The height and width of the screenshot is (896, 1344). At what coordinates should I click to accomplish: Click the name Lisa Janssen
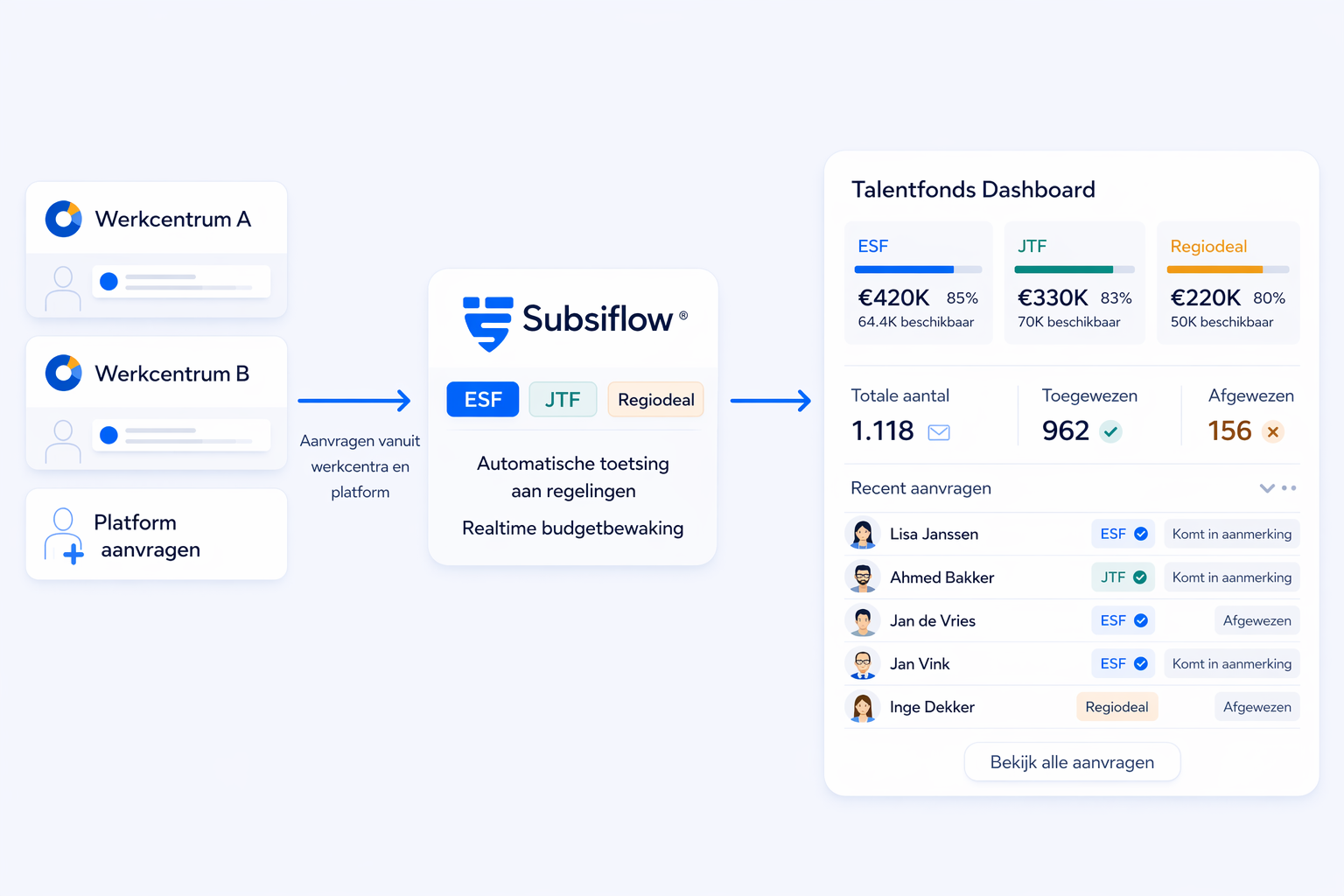934,534
